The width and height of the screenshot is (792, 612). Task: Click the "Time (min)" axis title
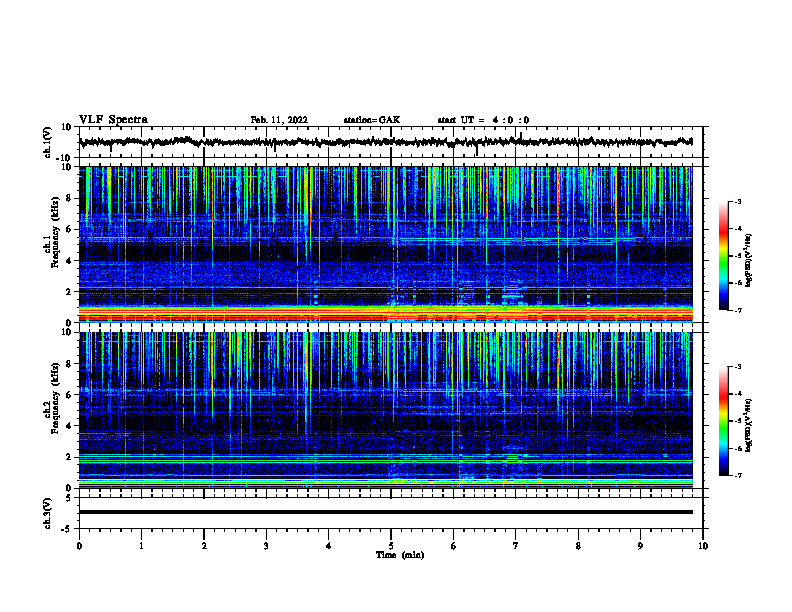[400, 555]
